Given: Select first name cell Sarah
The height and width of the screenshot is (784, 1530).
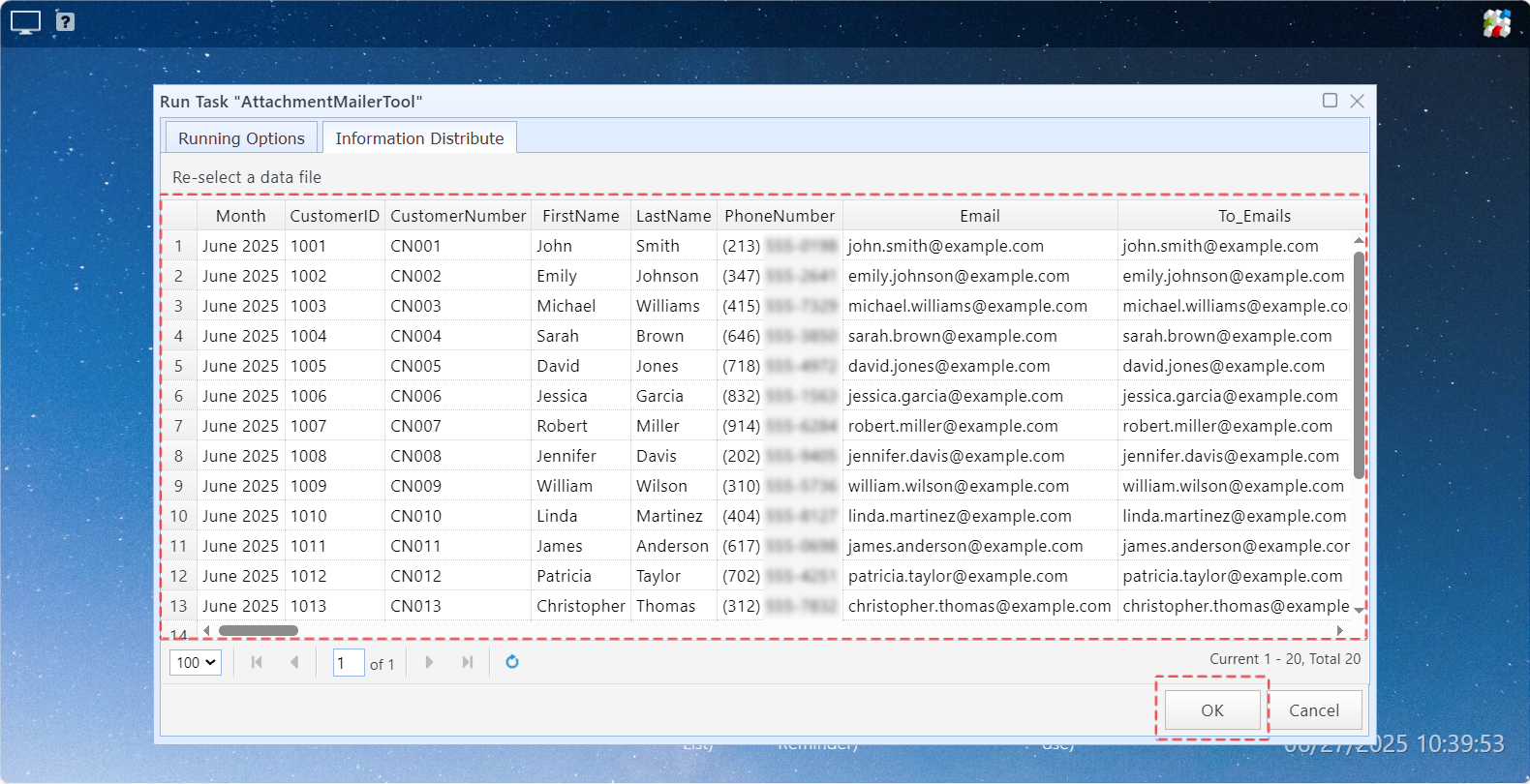Looking at the screenshot, I should 581,336.
